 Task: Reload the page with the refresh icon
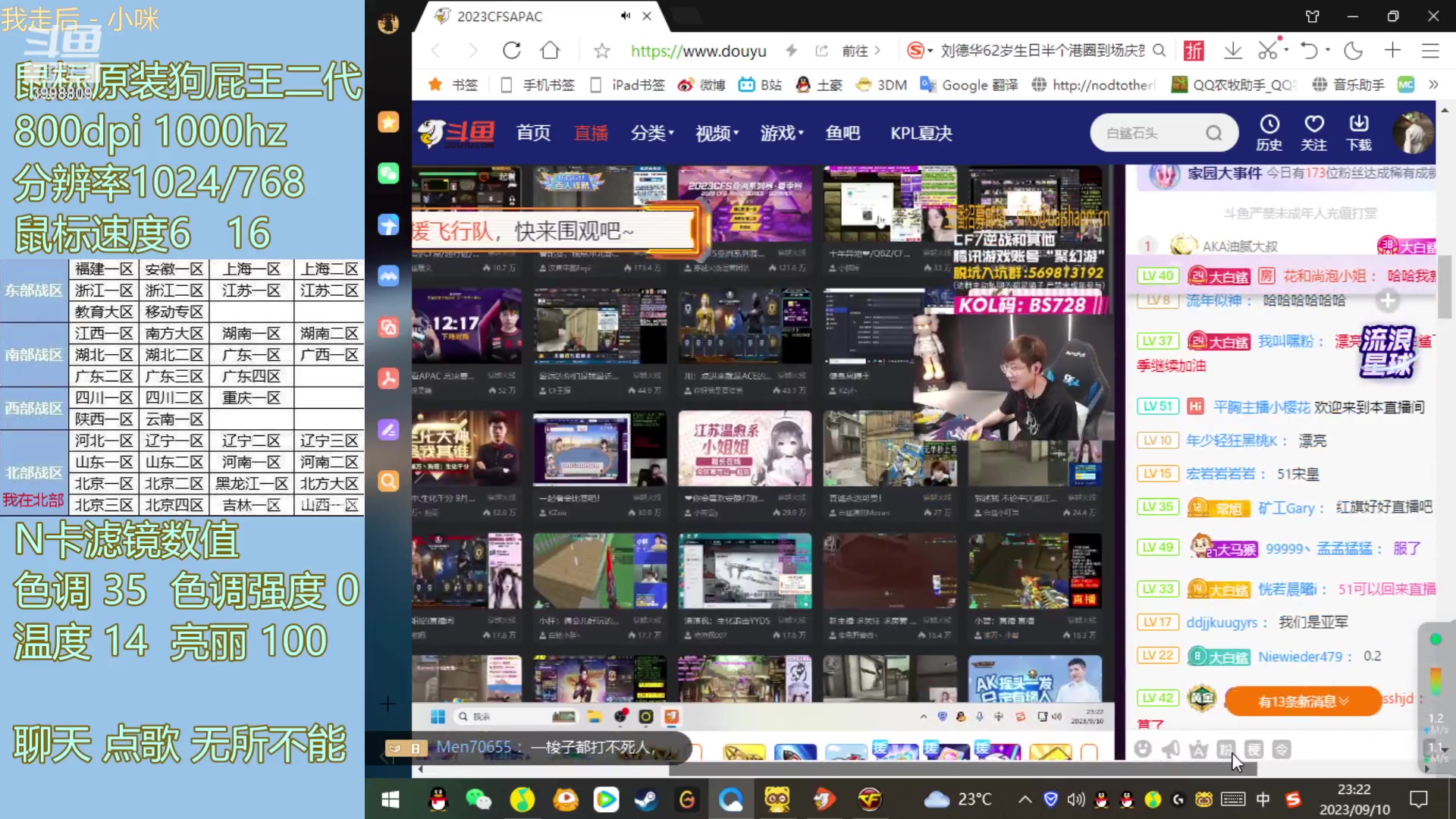tap(512, 51)
